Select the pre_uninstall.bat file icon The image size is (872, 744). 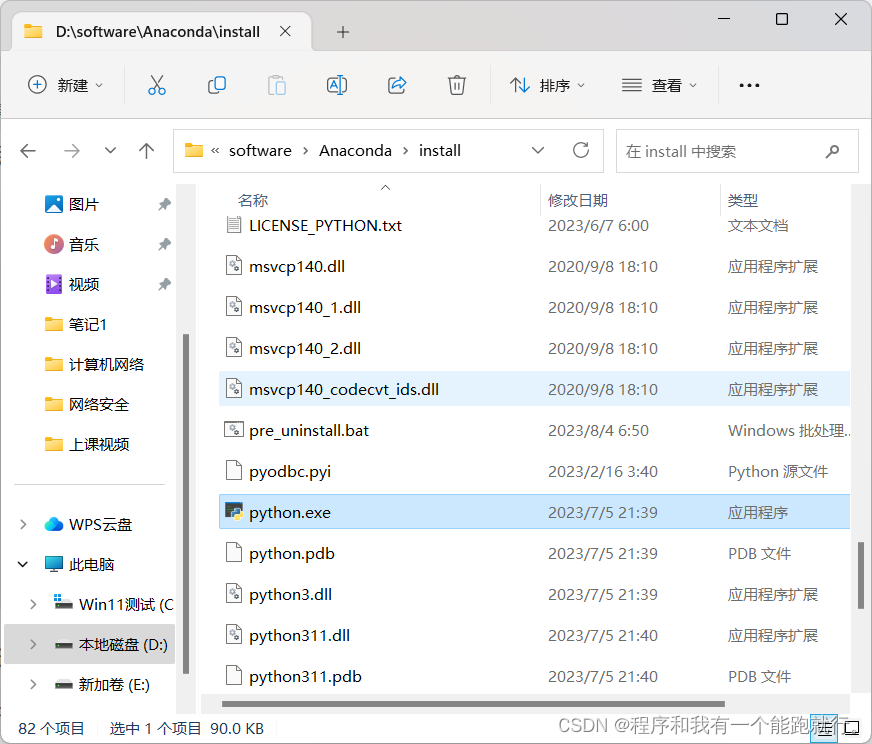(x=234, y=430)
